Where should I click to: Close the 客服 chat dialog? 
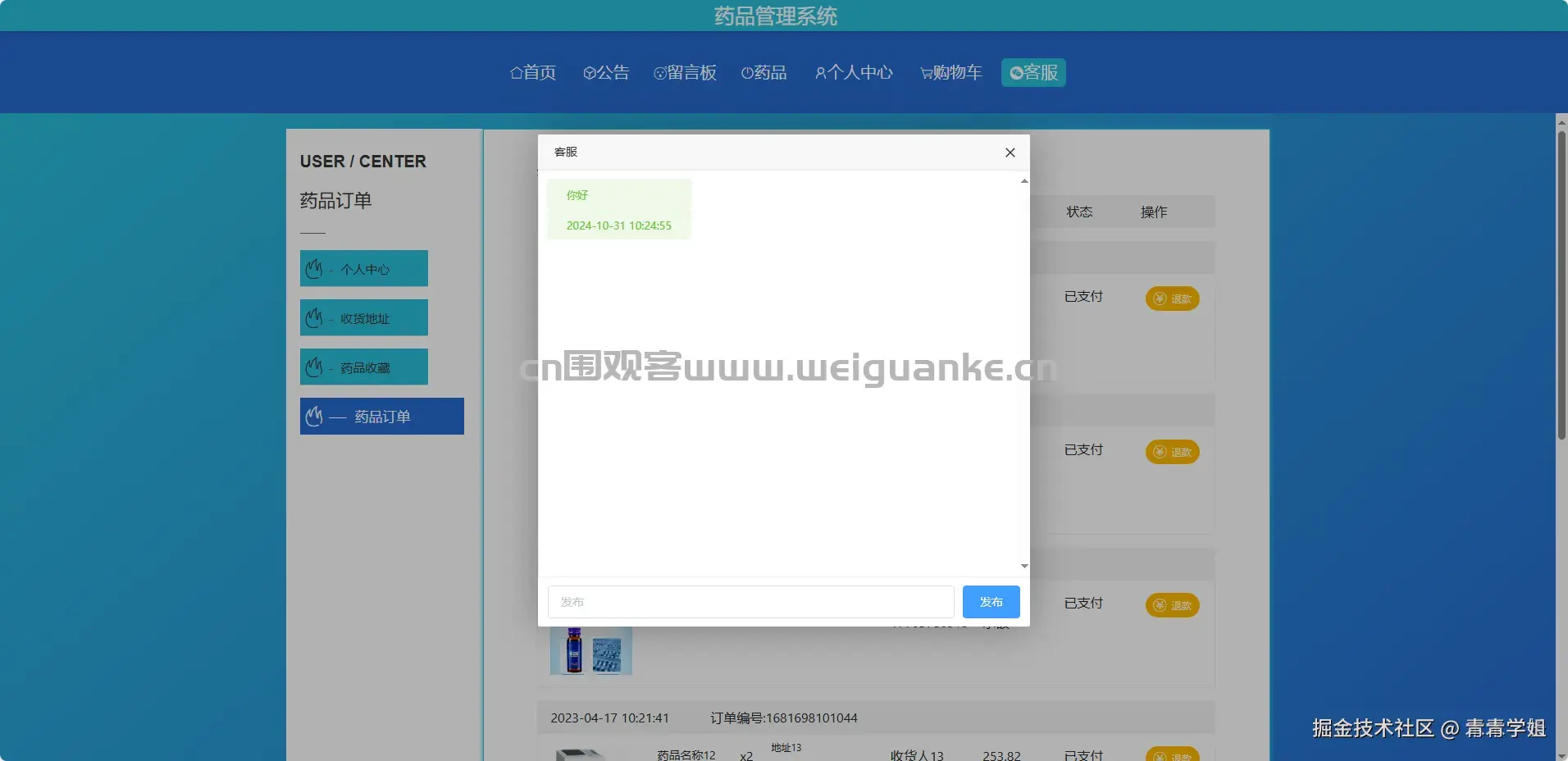(1010, 153)
